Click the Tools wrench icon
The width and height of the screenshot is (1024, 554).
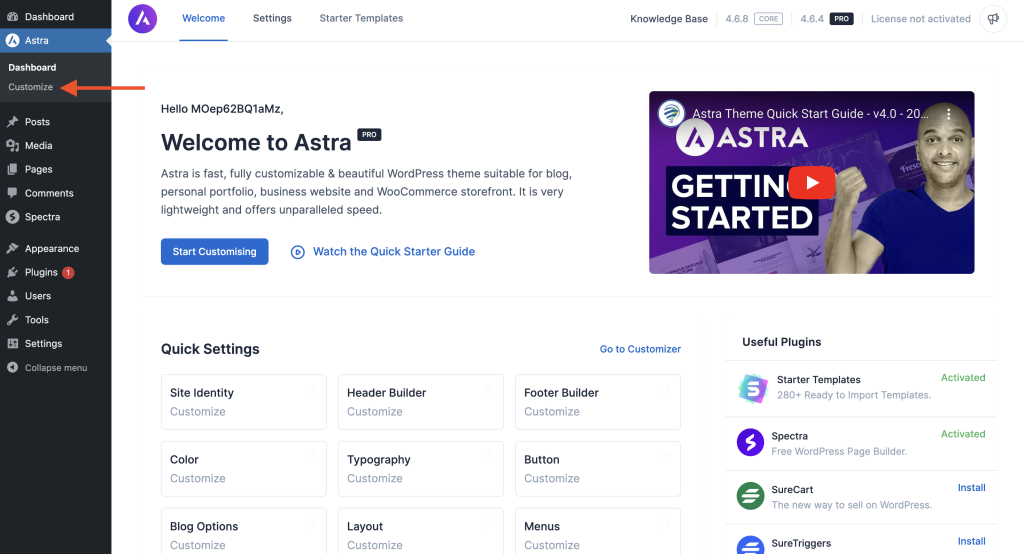pyautogui.click(x=12, y=319)
